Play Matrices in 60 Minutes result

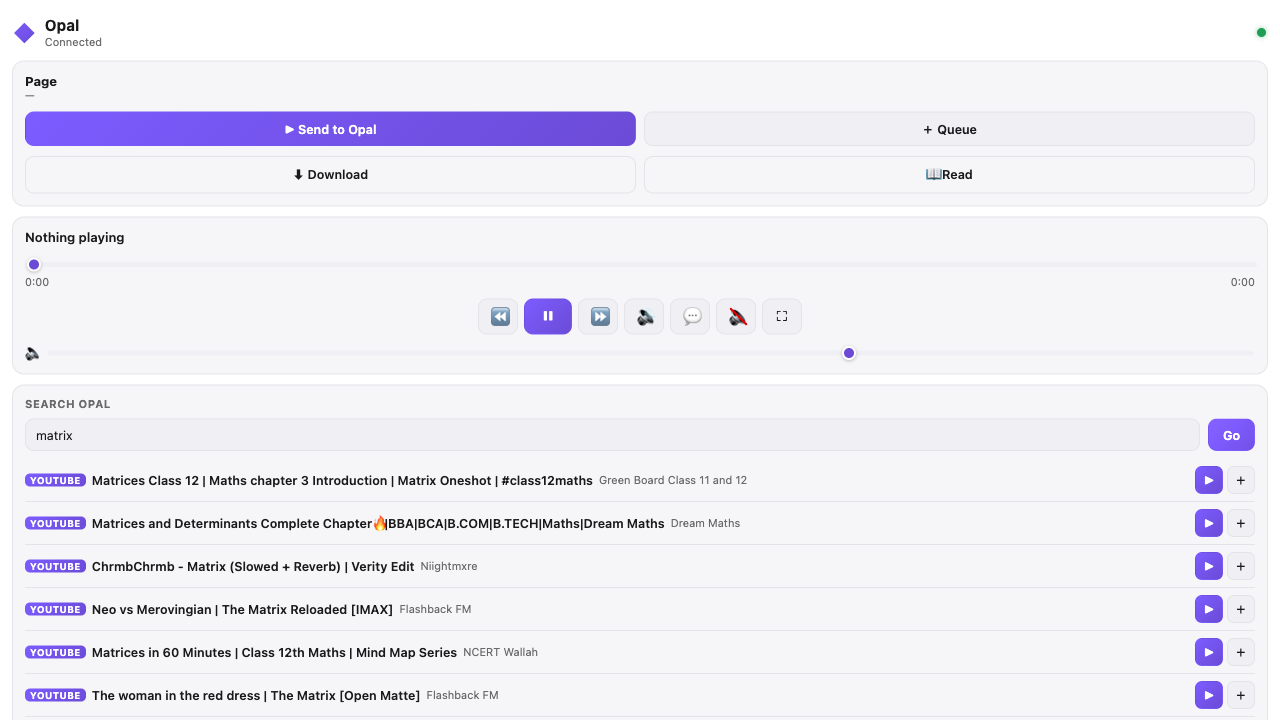(x=1209, y=652)
